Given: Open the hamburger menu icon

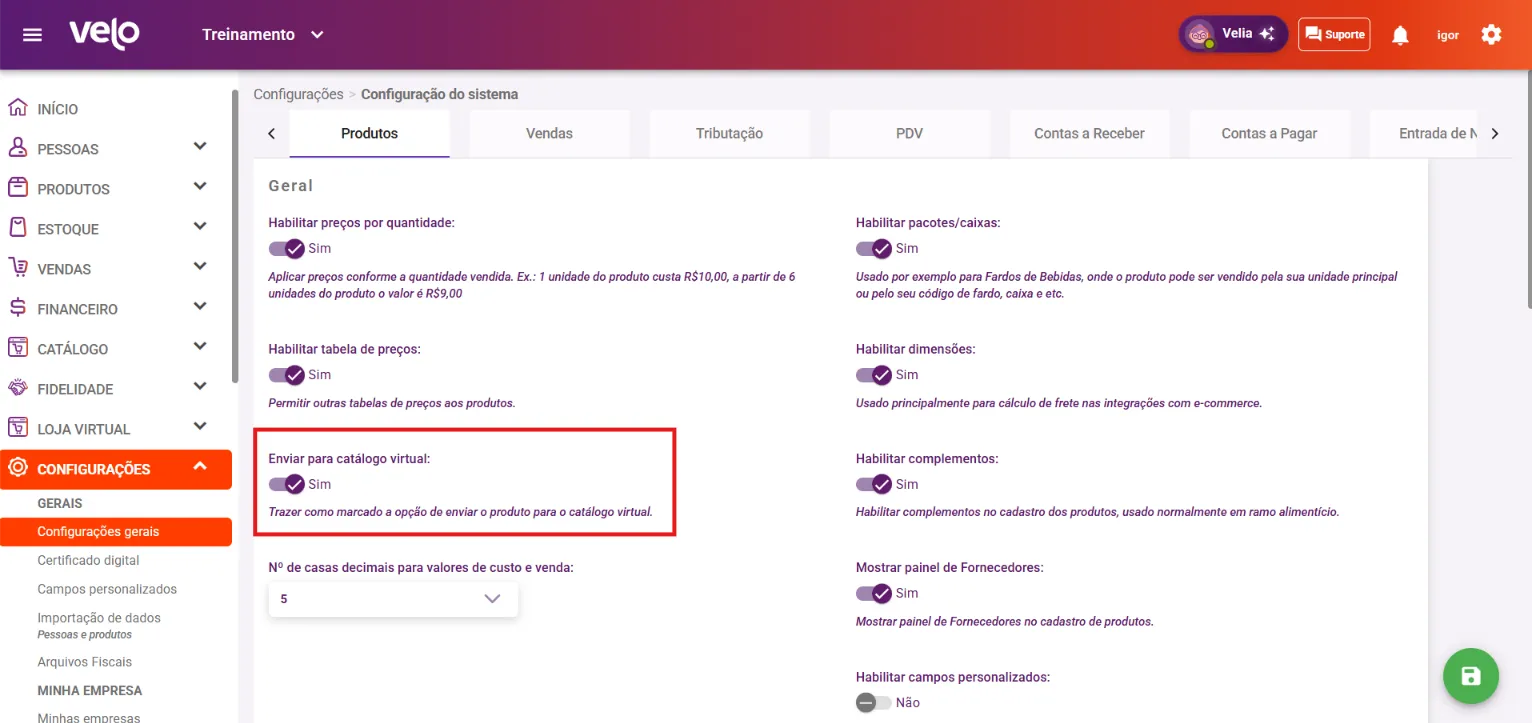Looking at the screenshot, I should pyautogui.click(x=32, y=35).
